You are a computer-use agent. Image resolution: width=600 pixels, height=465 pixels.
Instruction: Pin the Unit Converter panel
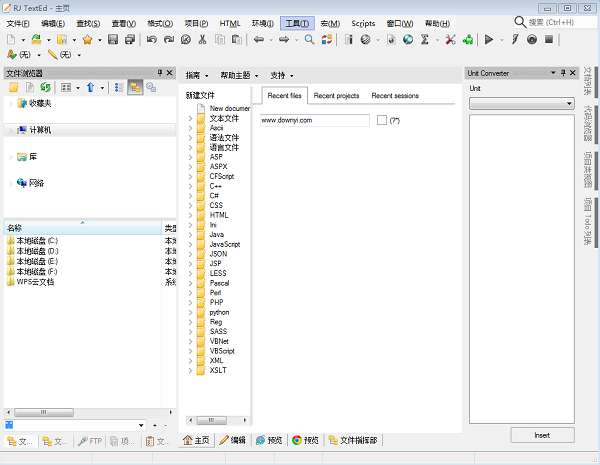click(x=563, y=73)
